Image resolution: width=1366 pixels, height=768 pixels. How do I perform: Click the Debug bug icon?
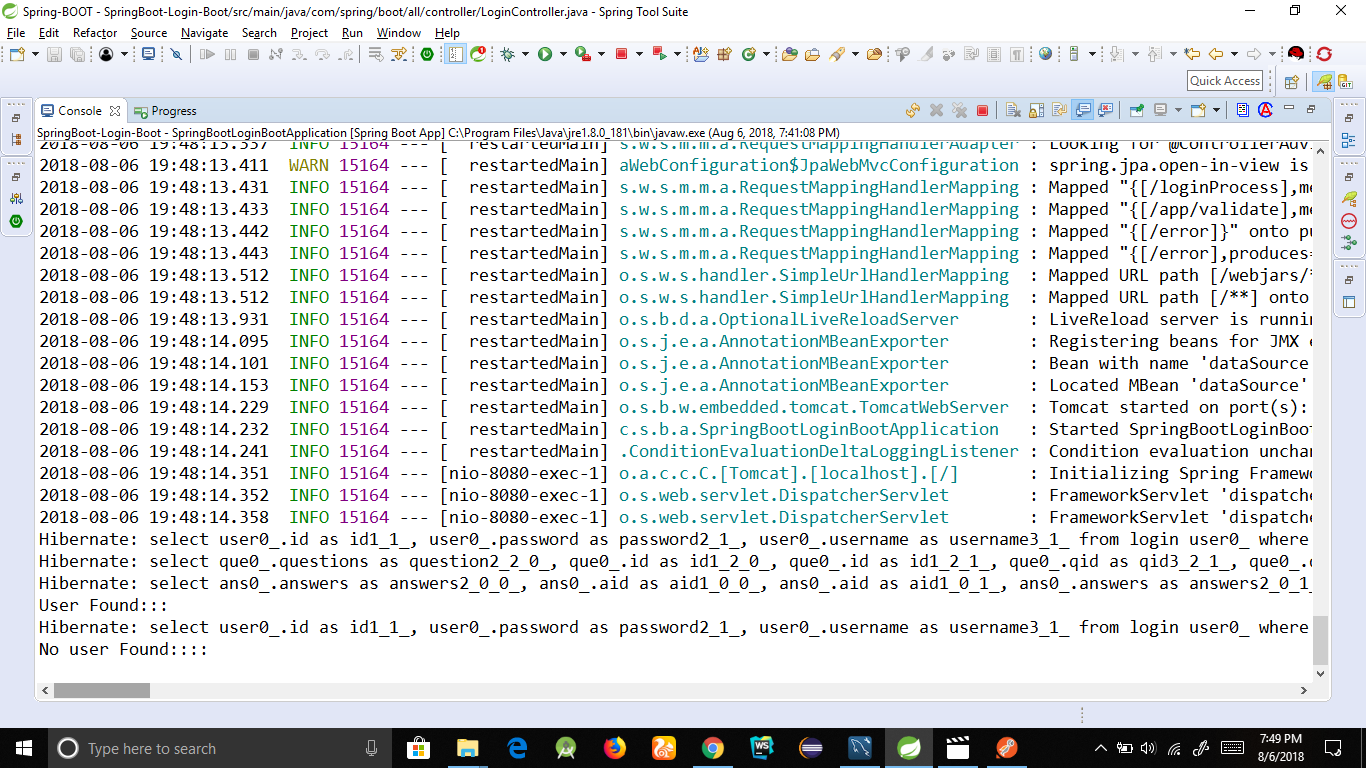[507, 54]
